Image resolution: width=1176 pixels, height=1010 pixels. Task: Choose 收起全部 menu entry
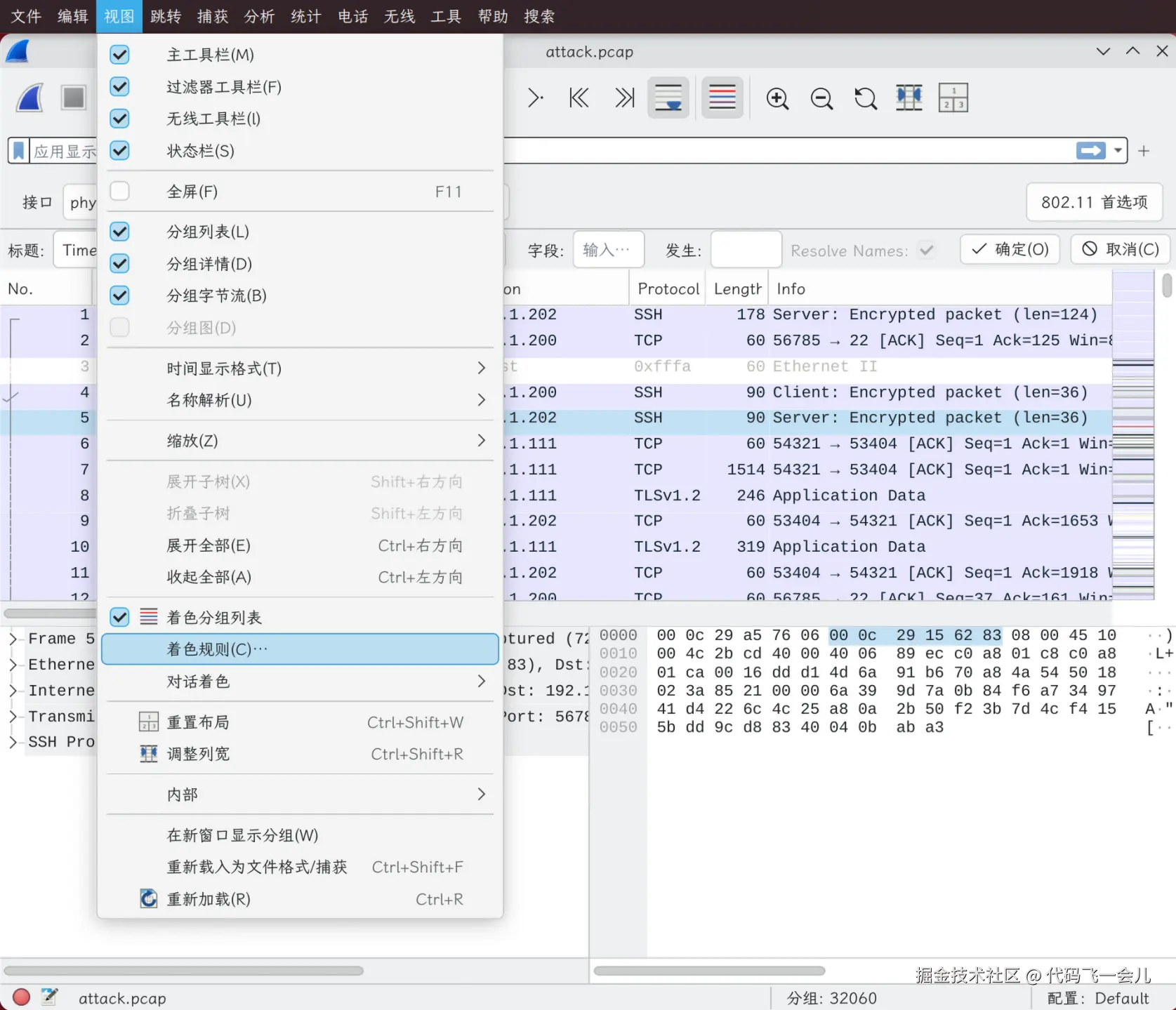tap(300, 577)
